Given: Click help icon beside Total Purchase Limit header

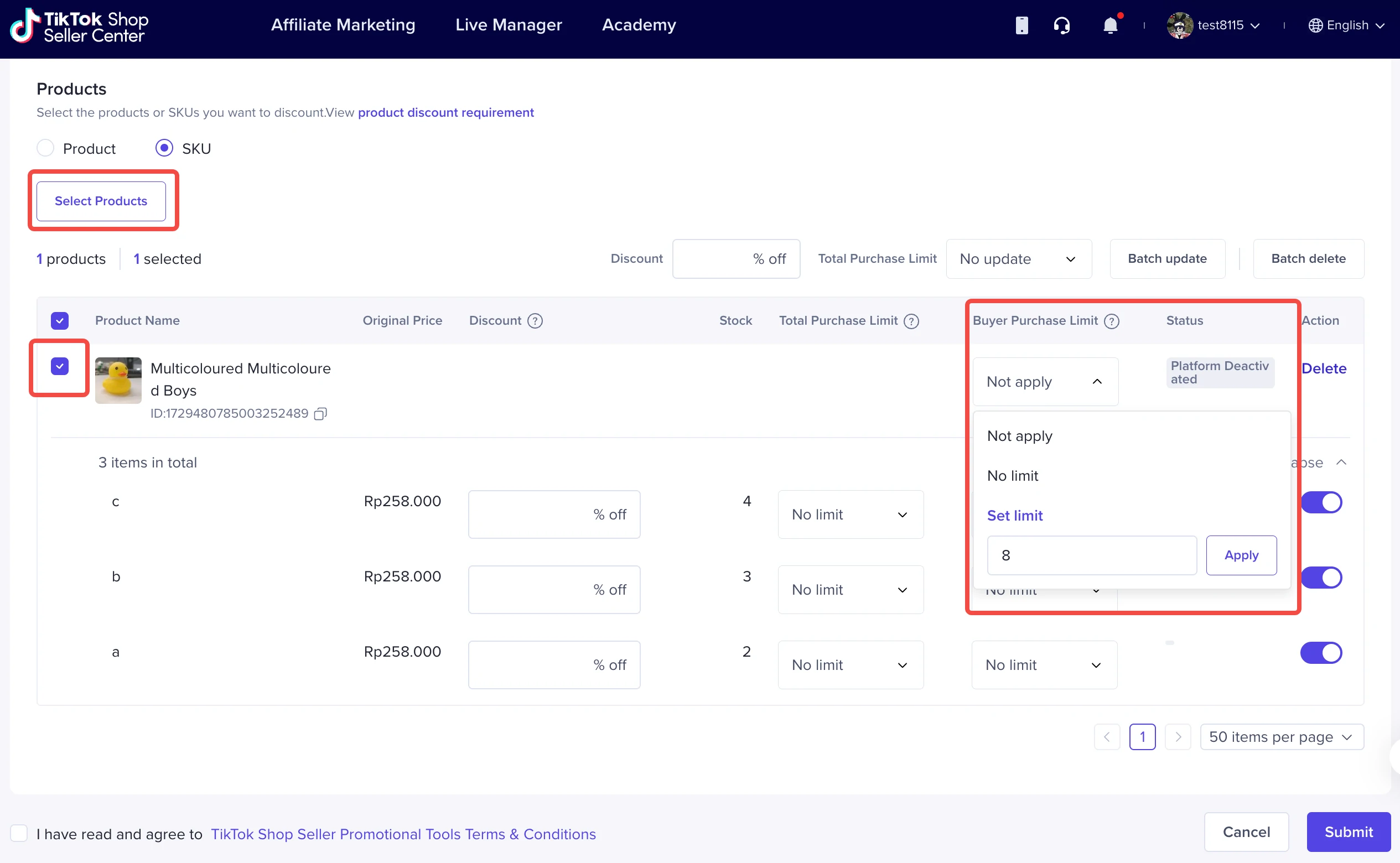Looking at the screenshot, I should 911,321.
